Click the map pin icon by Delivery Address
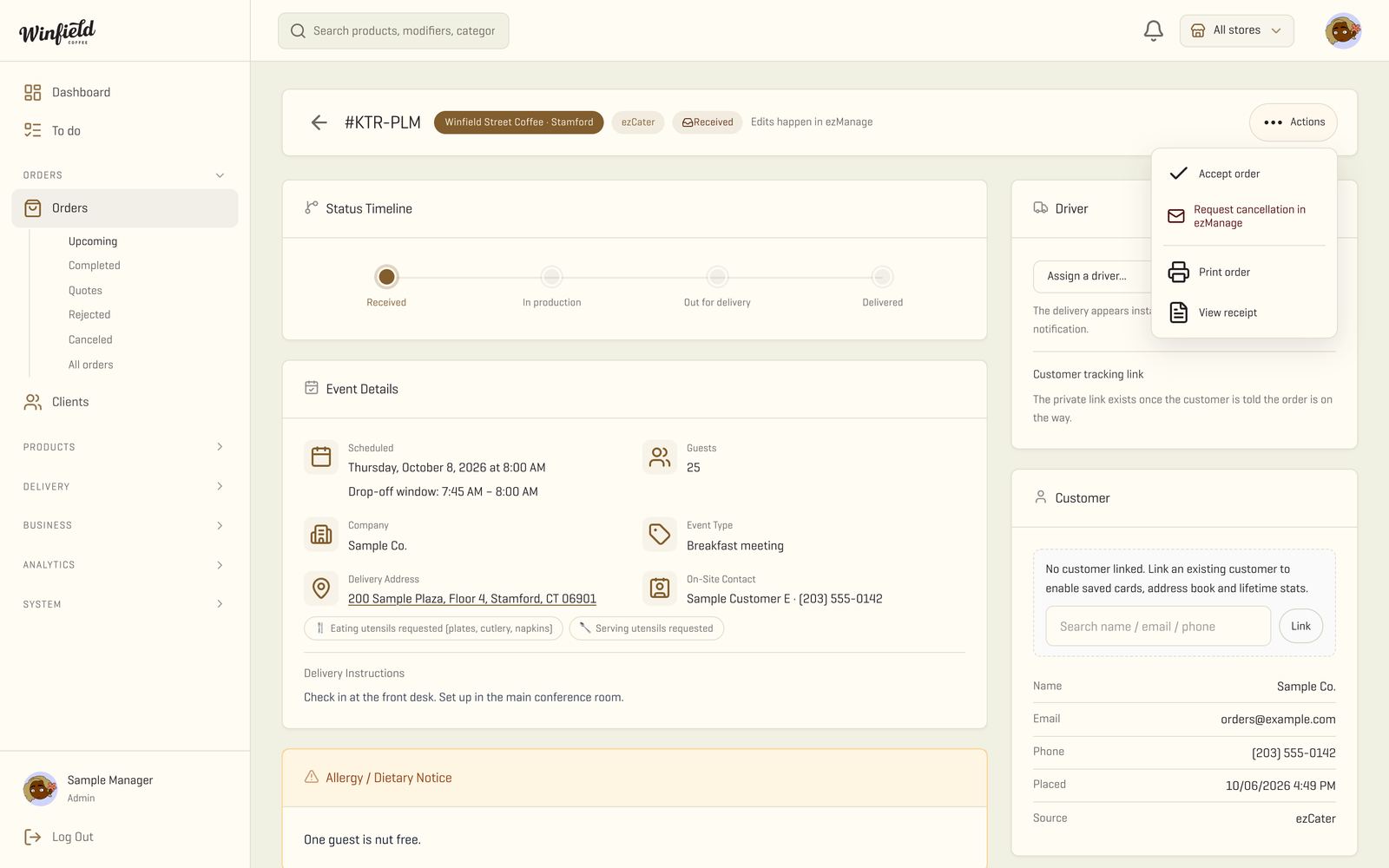The width and height of the screenshot is (1389, 868). point(321,589)
